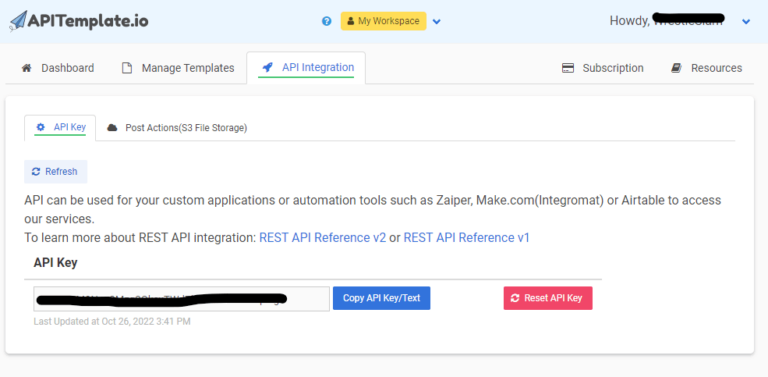768x377 pixels.
Task: Click the Copy API Key/Text button
Action: pyautogui.click(x=382, y=298)
